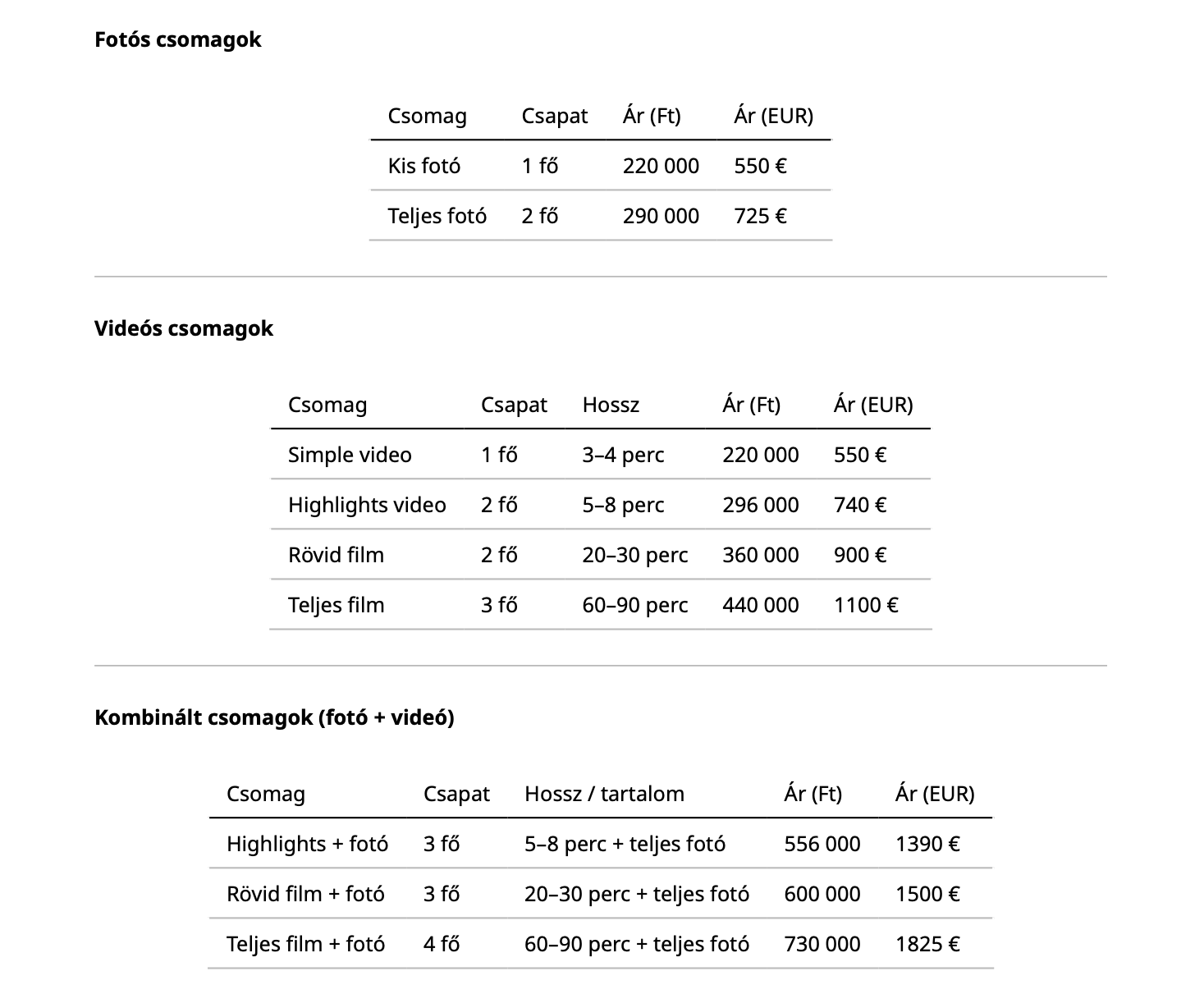Click the "Hossz / tartalom" column header

pyautogui.click(x=604, y=794)
